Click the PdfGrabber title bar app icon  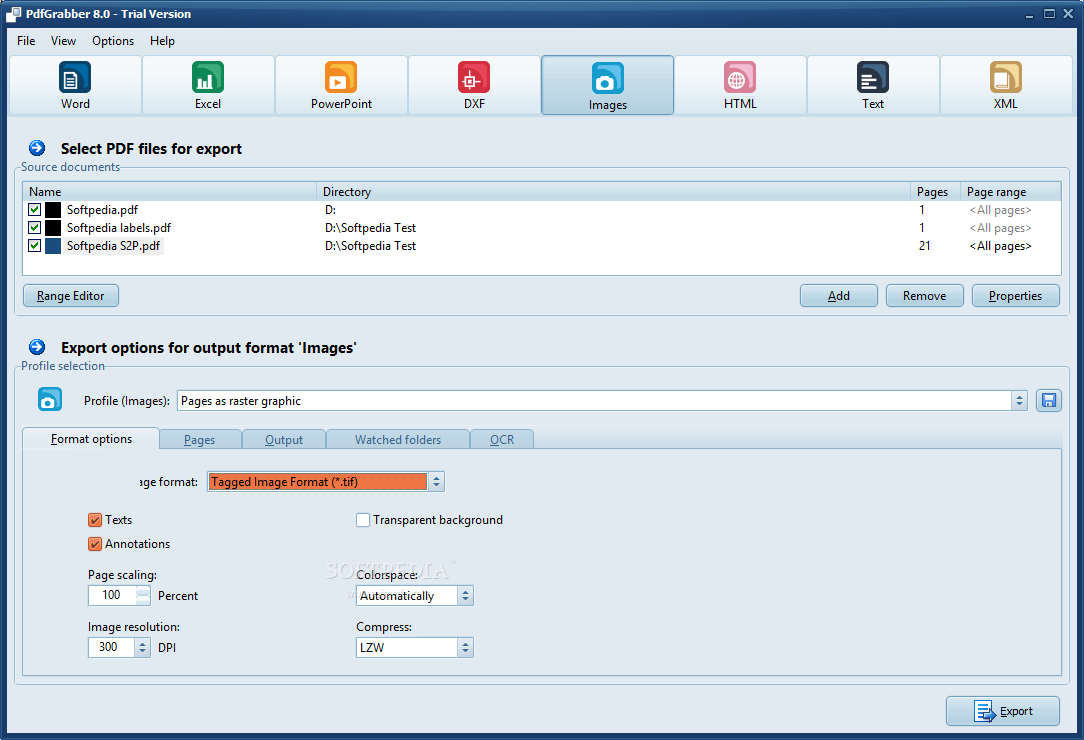click(x=13, y=14)
